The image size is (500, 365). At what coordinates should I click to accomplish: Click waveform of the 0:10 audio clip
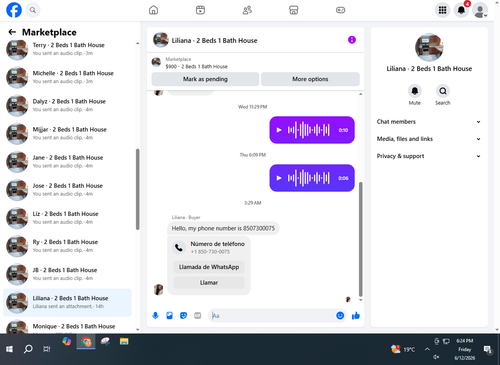tap(309, 130)
